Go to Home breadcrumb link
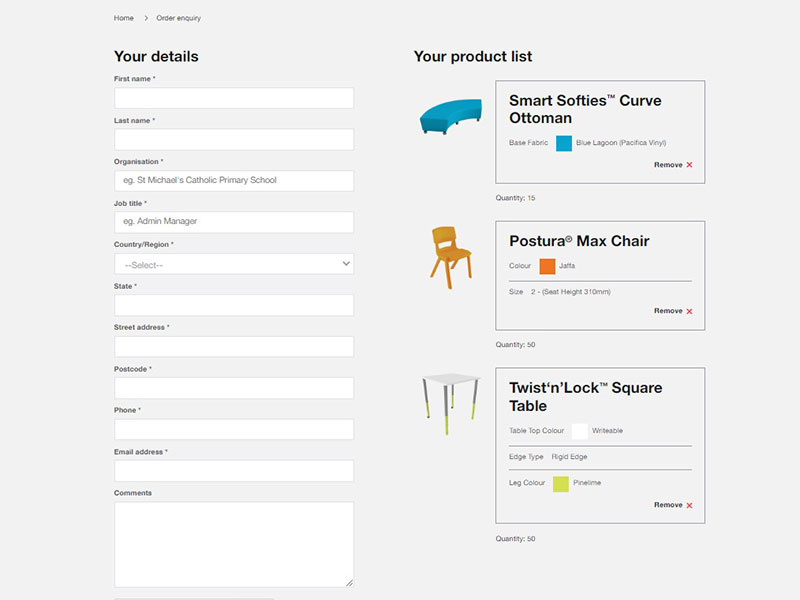 (123, 18)
